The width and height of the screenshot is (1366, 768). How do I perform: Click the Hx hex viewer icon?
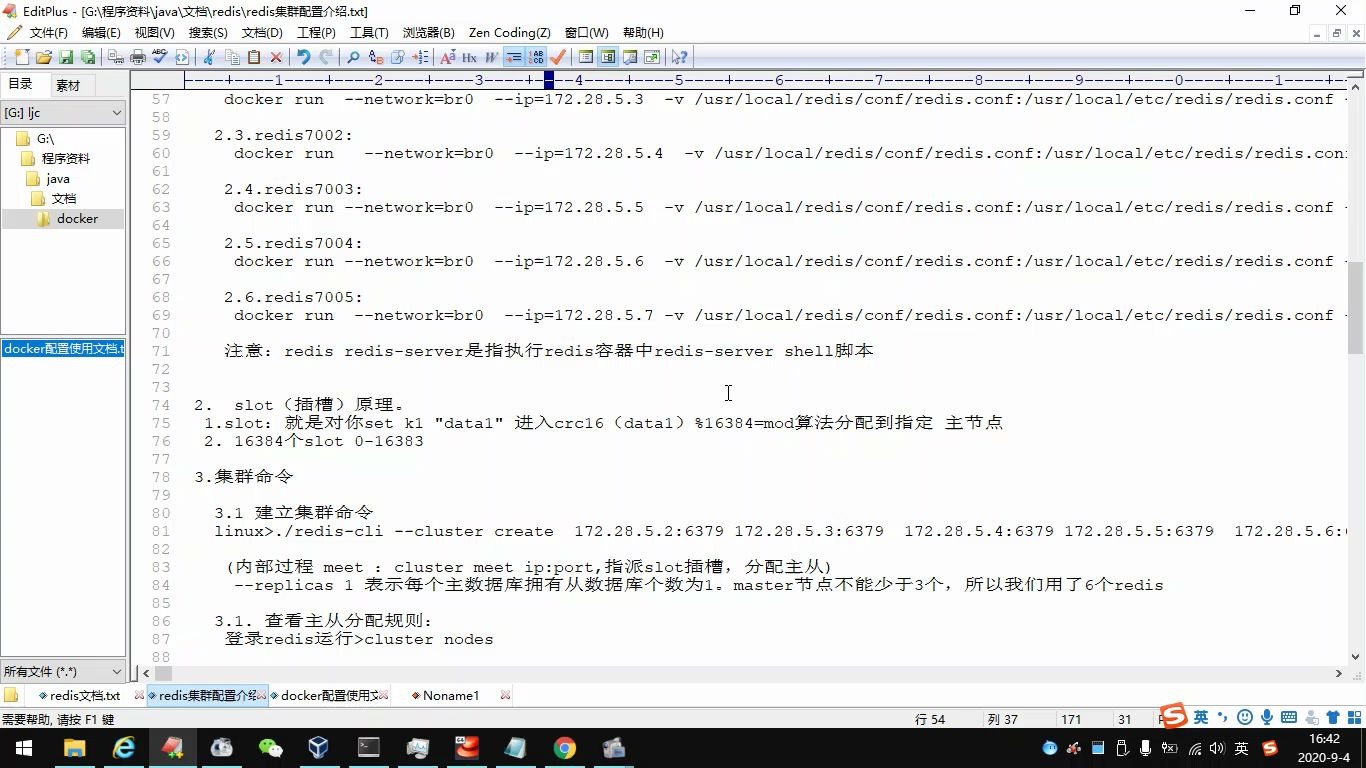(469, 57)
